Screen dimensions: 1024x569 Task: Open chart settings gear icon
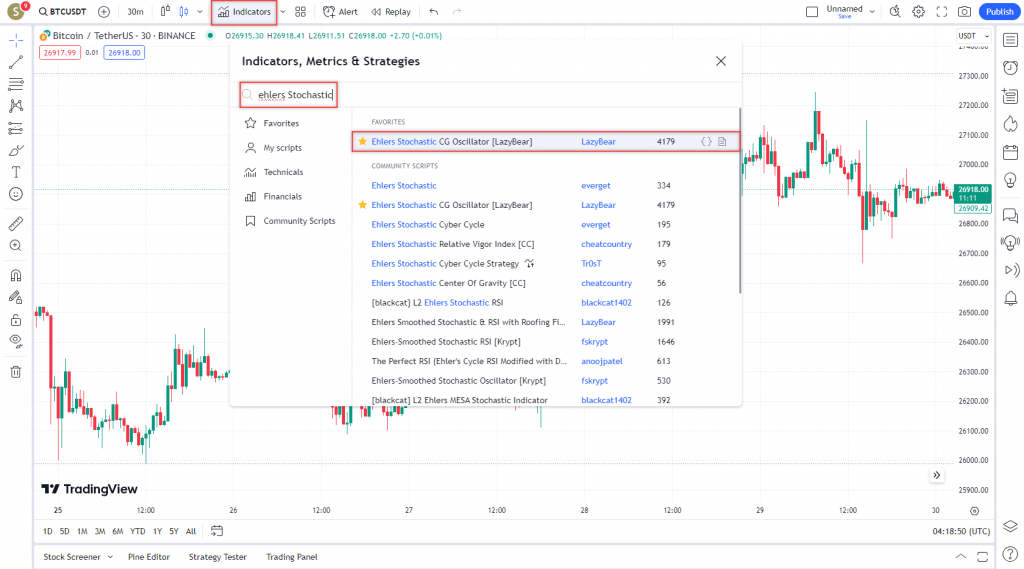point(918,12)
